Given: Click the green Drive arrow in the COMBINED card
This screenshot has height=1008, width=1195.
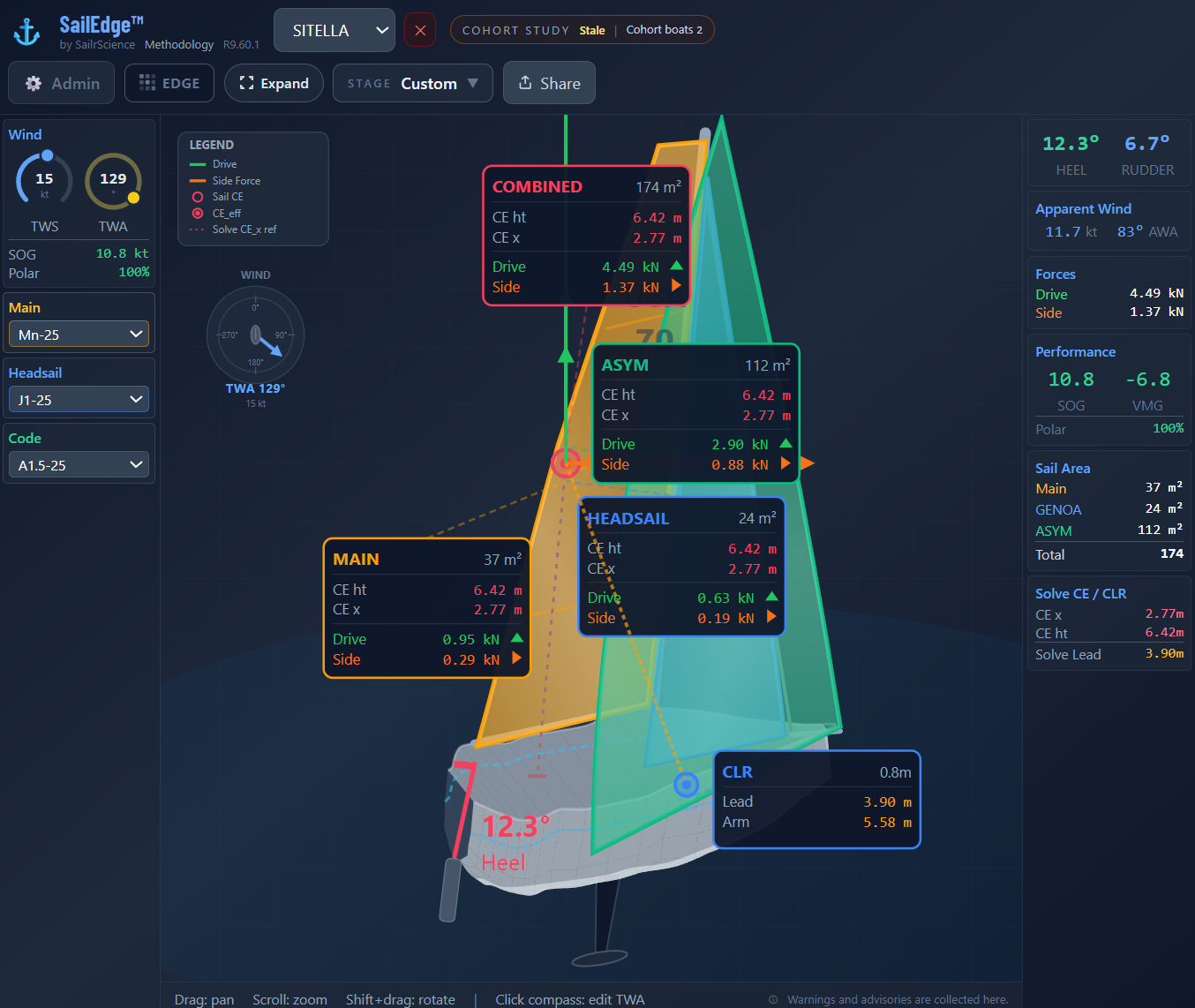Looking at the screenshot, I should 677,265.
